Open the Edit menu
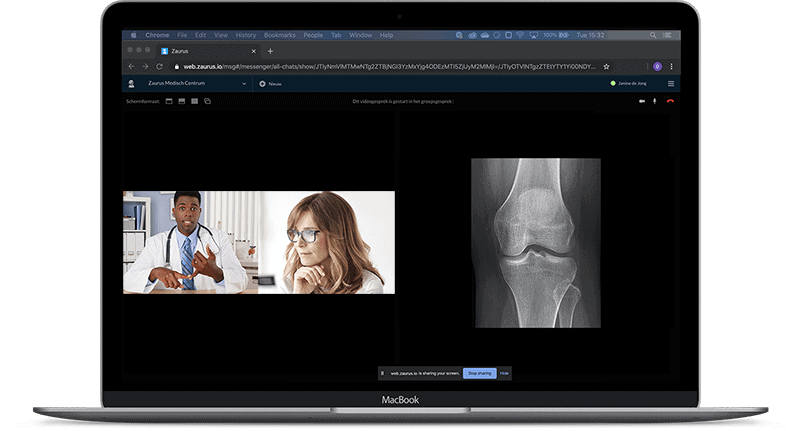800x431 pixels. (201, 35)
